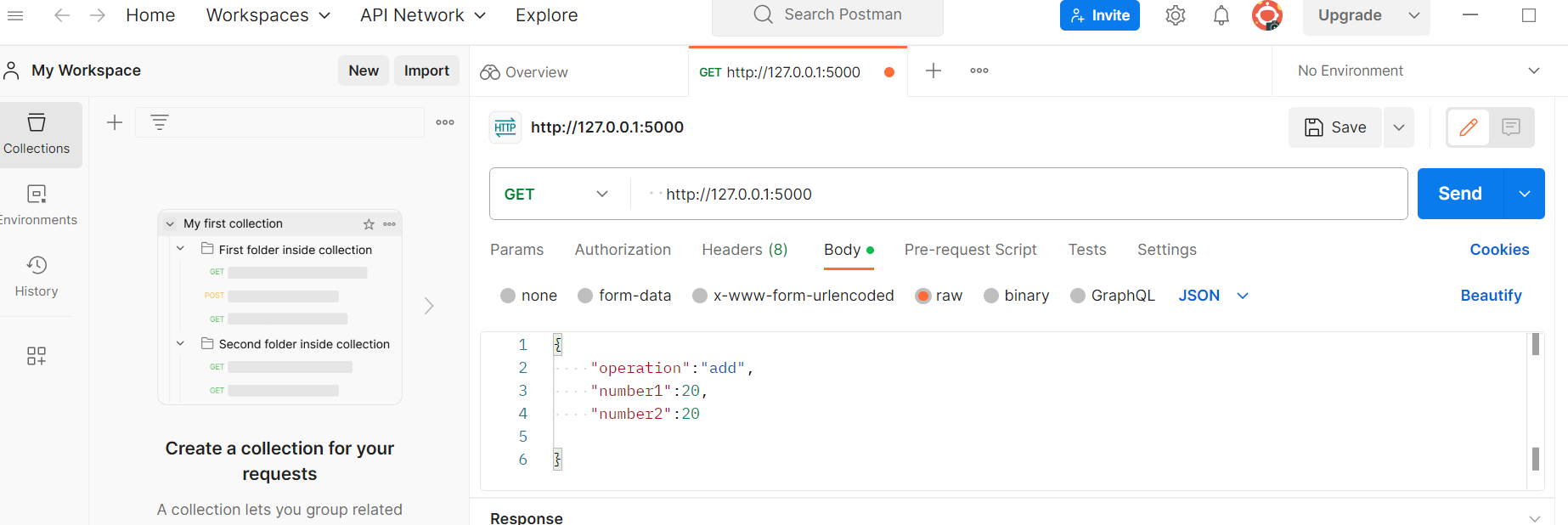Open the settings gear icon
This screenshot has width=1568, height=525.
point(1175,15)
